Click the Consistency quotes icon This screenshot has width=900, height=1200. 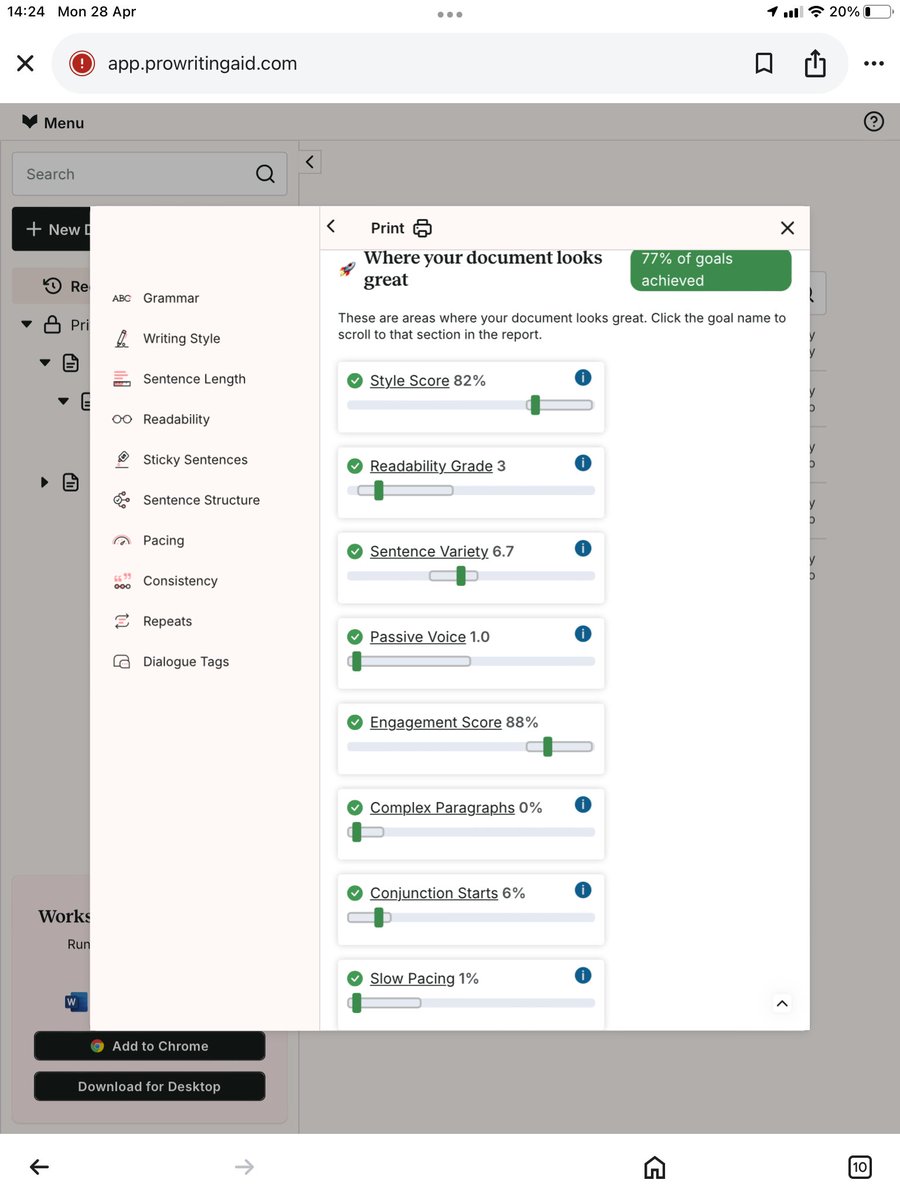pyautogui.click(x=122, y=581)
